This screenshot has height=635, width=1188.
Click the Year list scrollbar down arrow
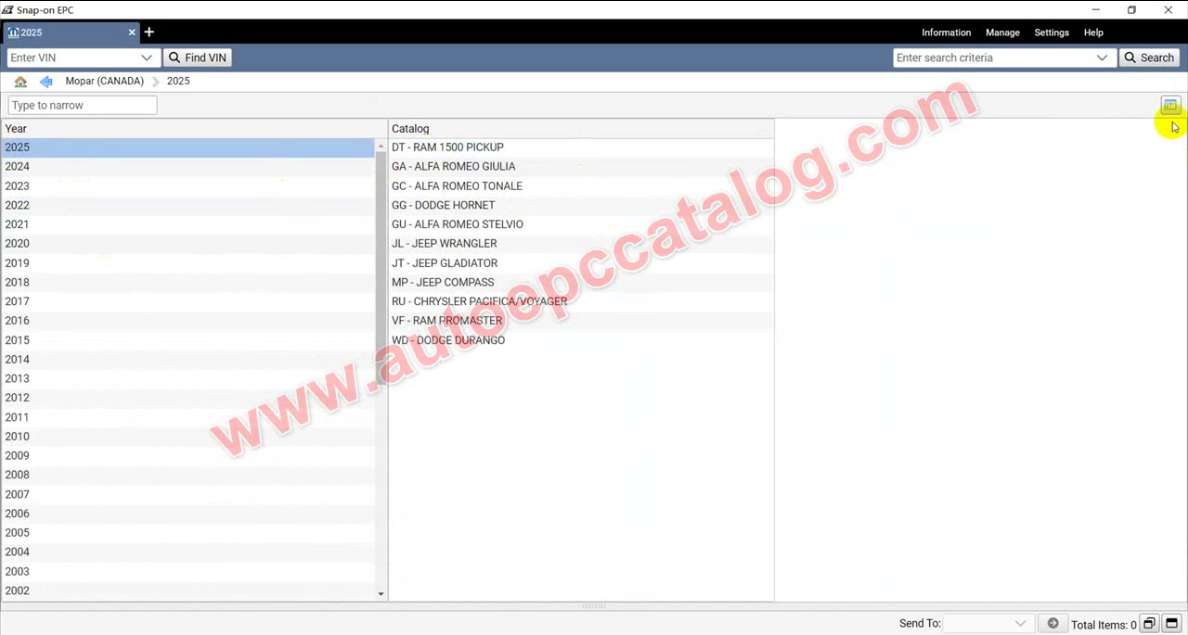click(x=381, y=594)
